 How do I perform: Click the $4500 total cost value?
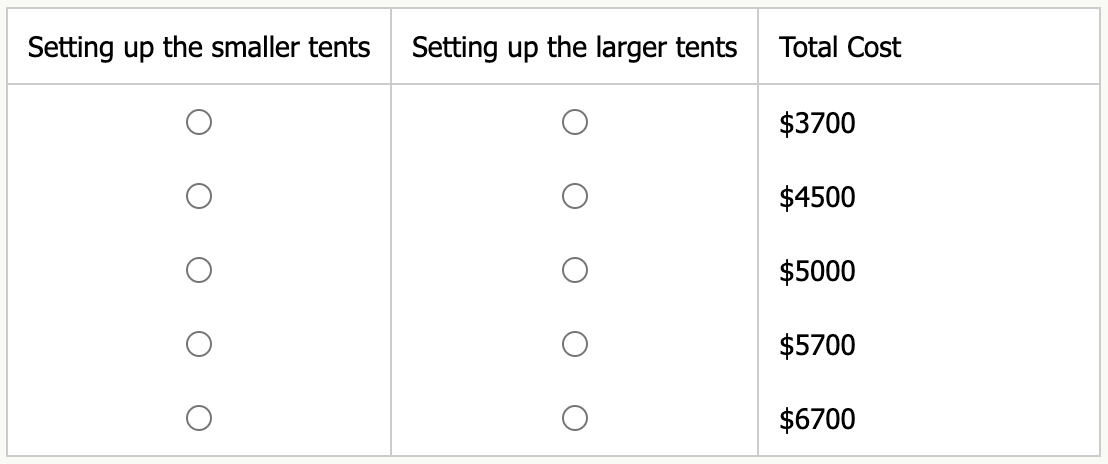click(x=817, y=198)
